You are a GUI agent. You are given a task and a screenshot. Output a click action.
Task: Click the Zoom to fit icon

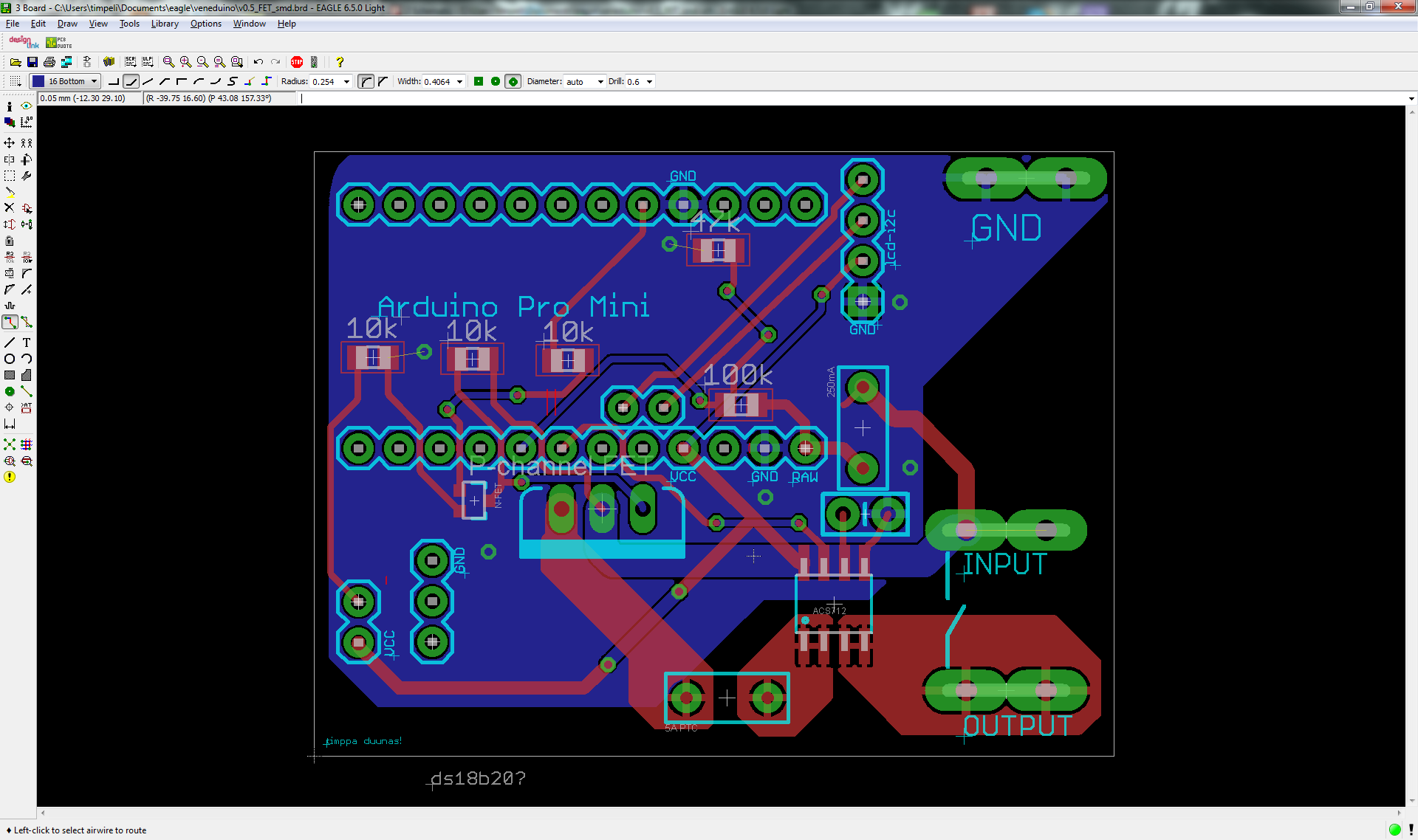click(168, 62)
